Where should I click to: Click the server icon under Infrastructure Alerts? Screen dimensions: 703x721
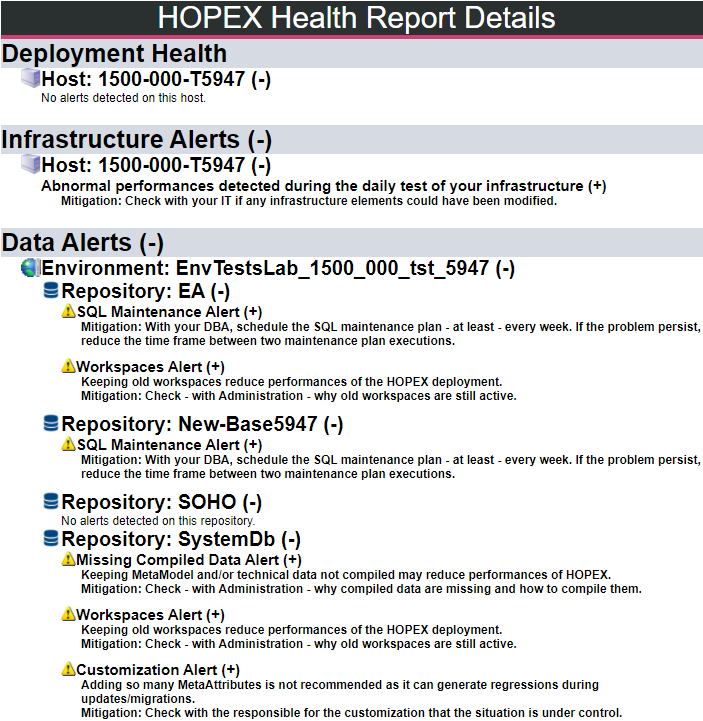30,163
